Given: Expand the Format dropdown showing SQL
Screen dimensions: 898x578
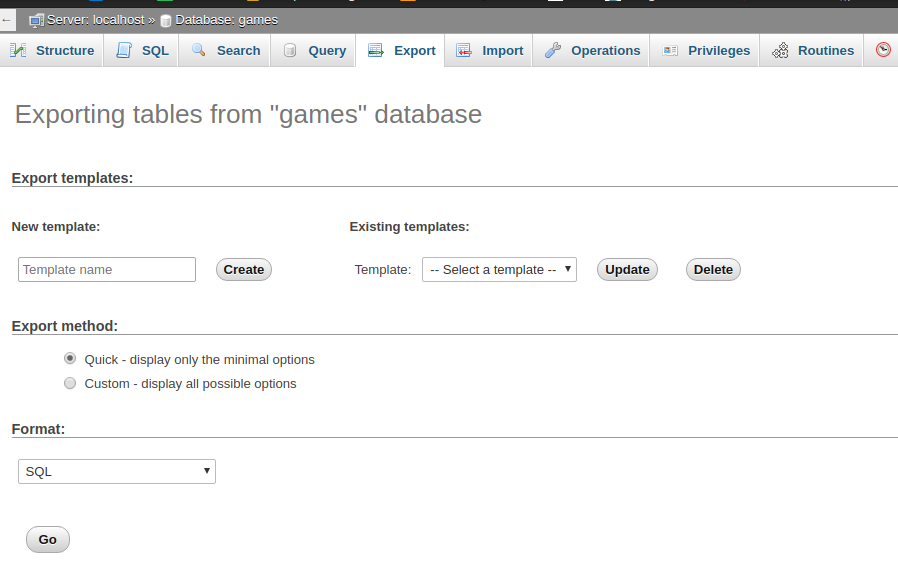Looking at the screenshot, I should click(117, 471).
